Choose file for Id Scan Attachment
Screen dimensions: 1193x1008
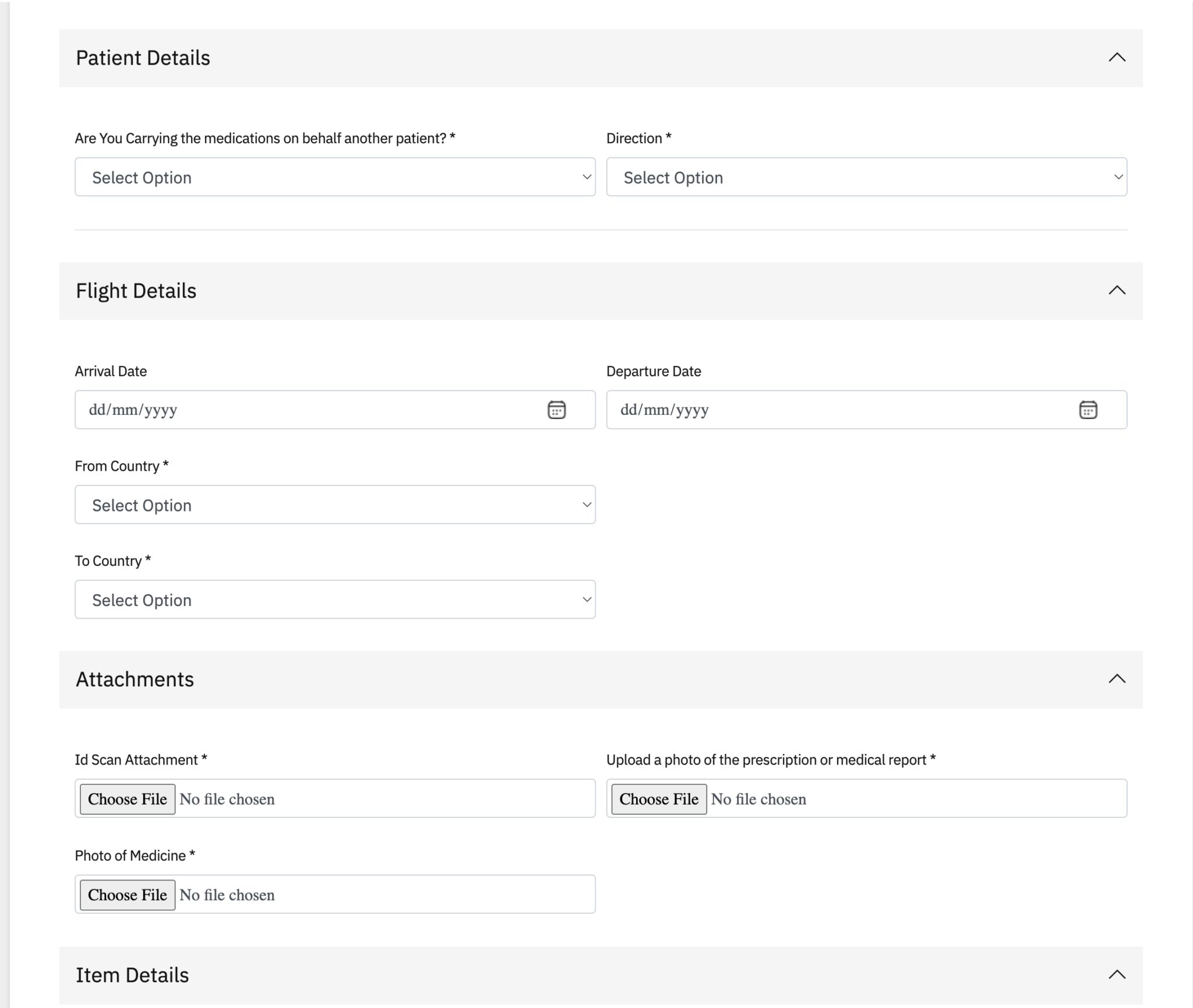point(128,799)
